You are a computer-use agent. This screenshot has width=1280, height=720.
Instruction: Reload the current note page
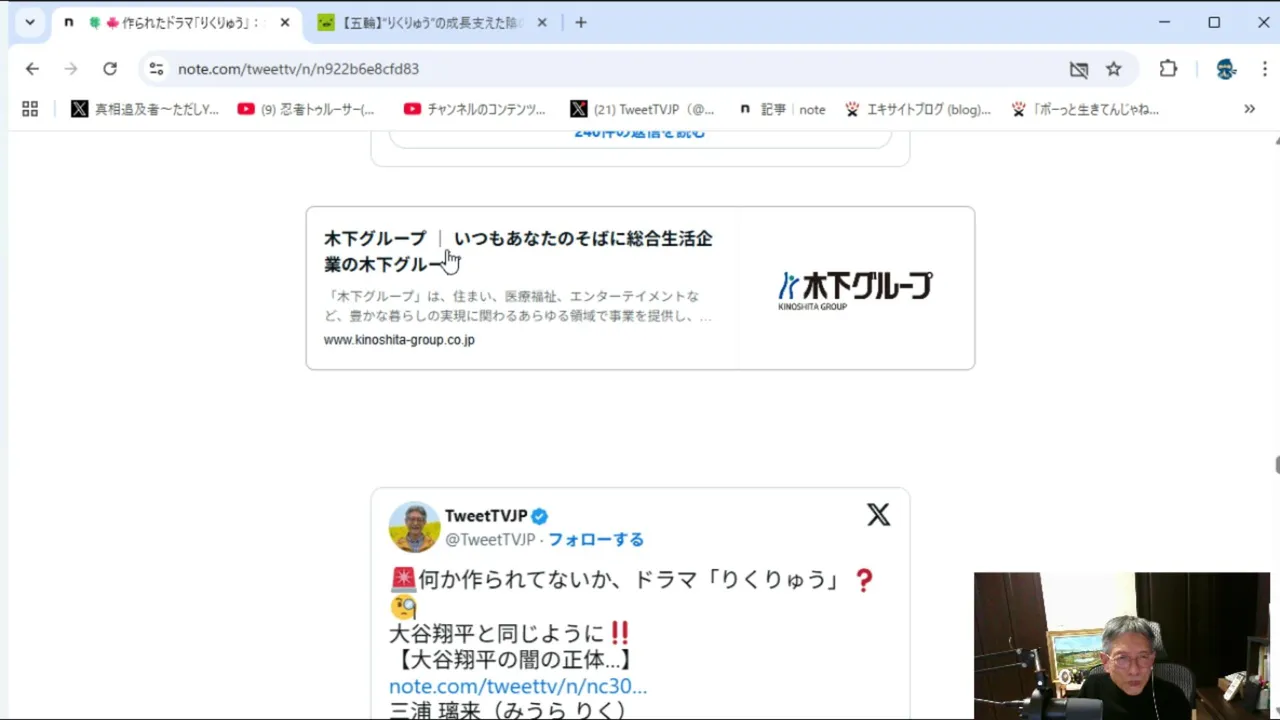tap(110, 69)
